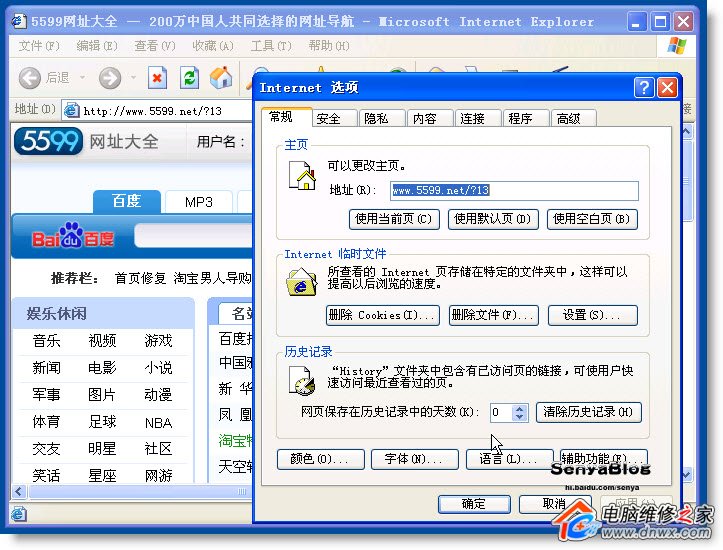Screen dimensions: 723x550
Task: Click the green Refresh toolbar icon
Action: pyautogui.click(x=189, y=78)
